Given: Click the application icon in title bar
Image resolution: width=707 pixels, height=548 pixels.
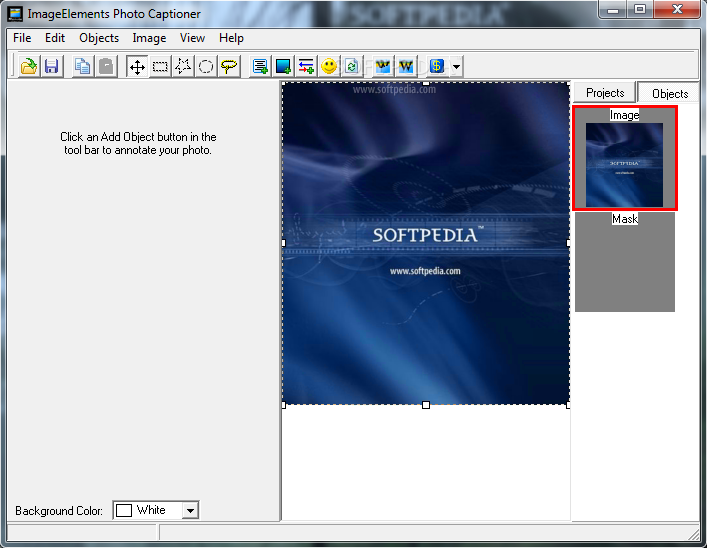Looking at the screenshot, I should 15,14.
